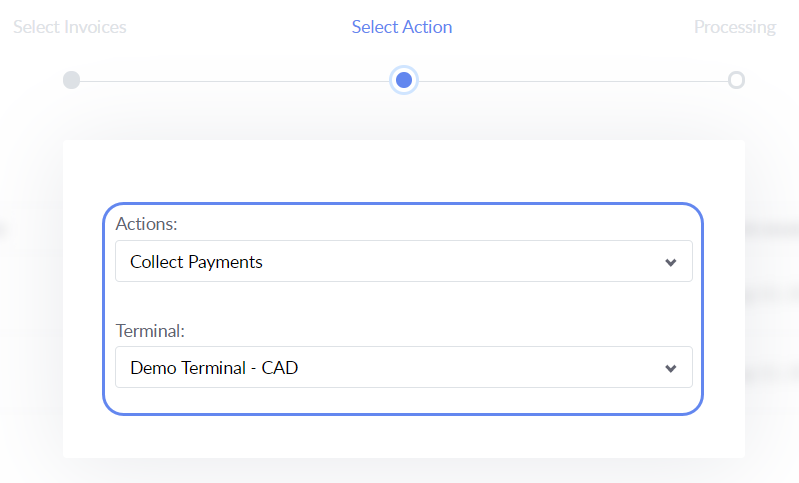Click the blue Select Action step circle

404,80
